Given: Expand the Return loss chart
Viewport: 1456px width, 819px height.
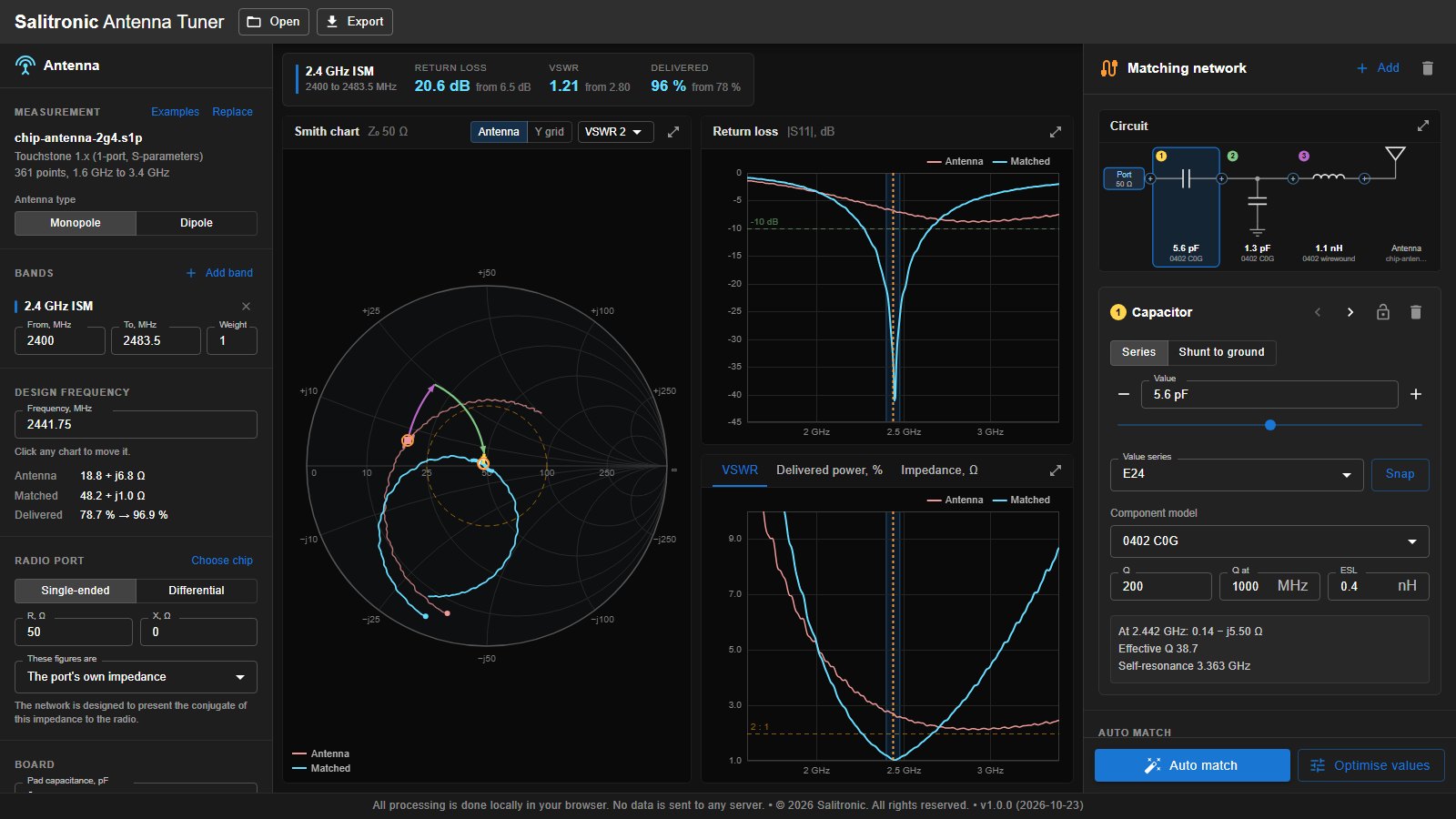Looking at the screenshot, I should click(1056, 132).
